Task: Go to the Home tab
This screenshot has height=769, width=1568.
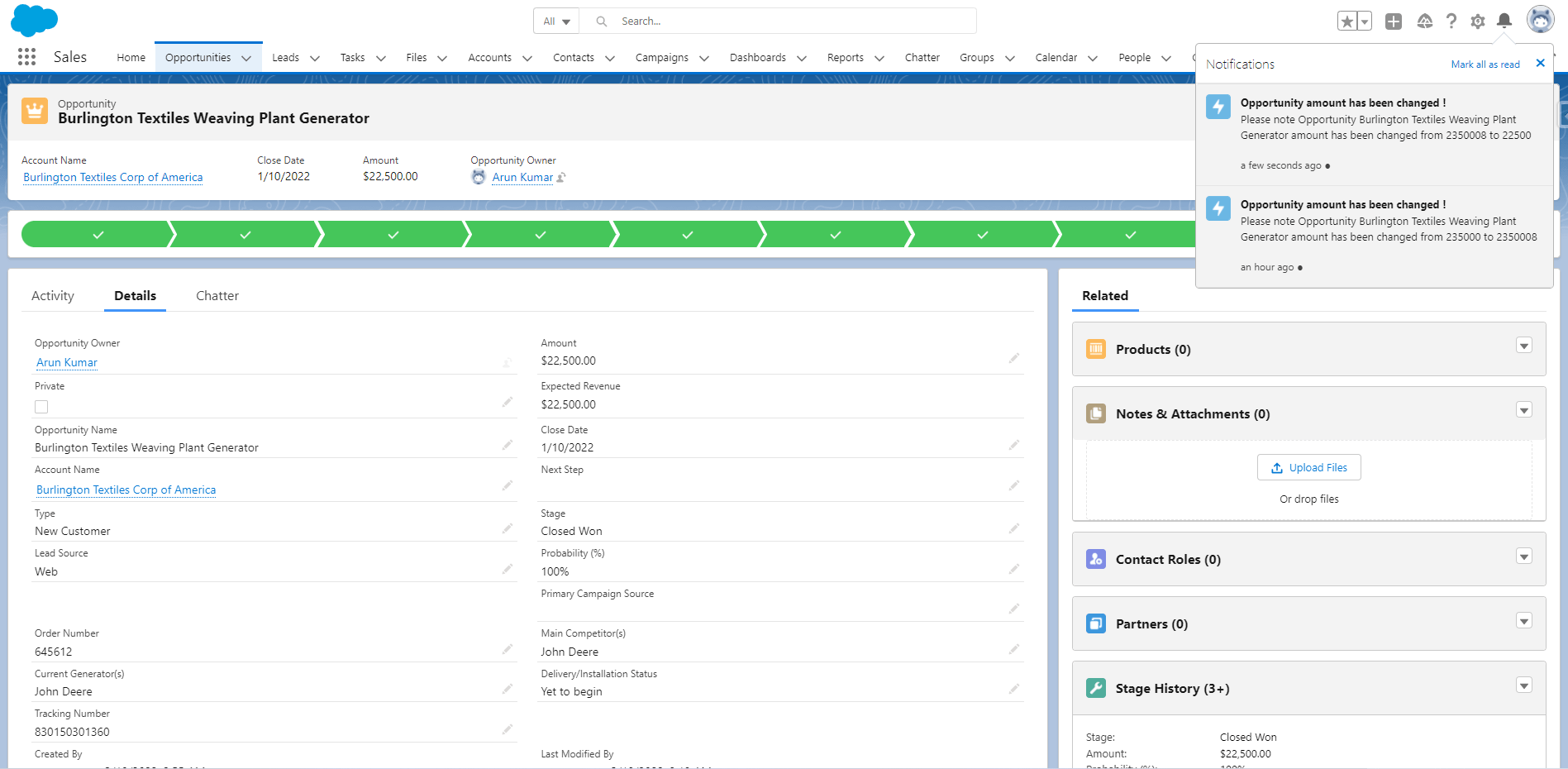Action: [131, 58]
